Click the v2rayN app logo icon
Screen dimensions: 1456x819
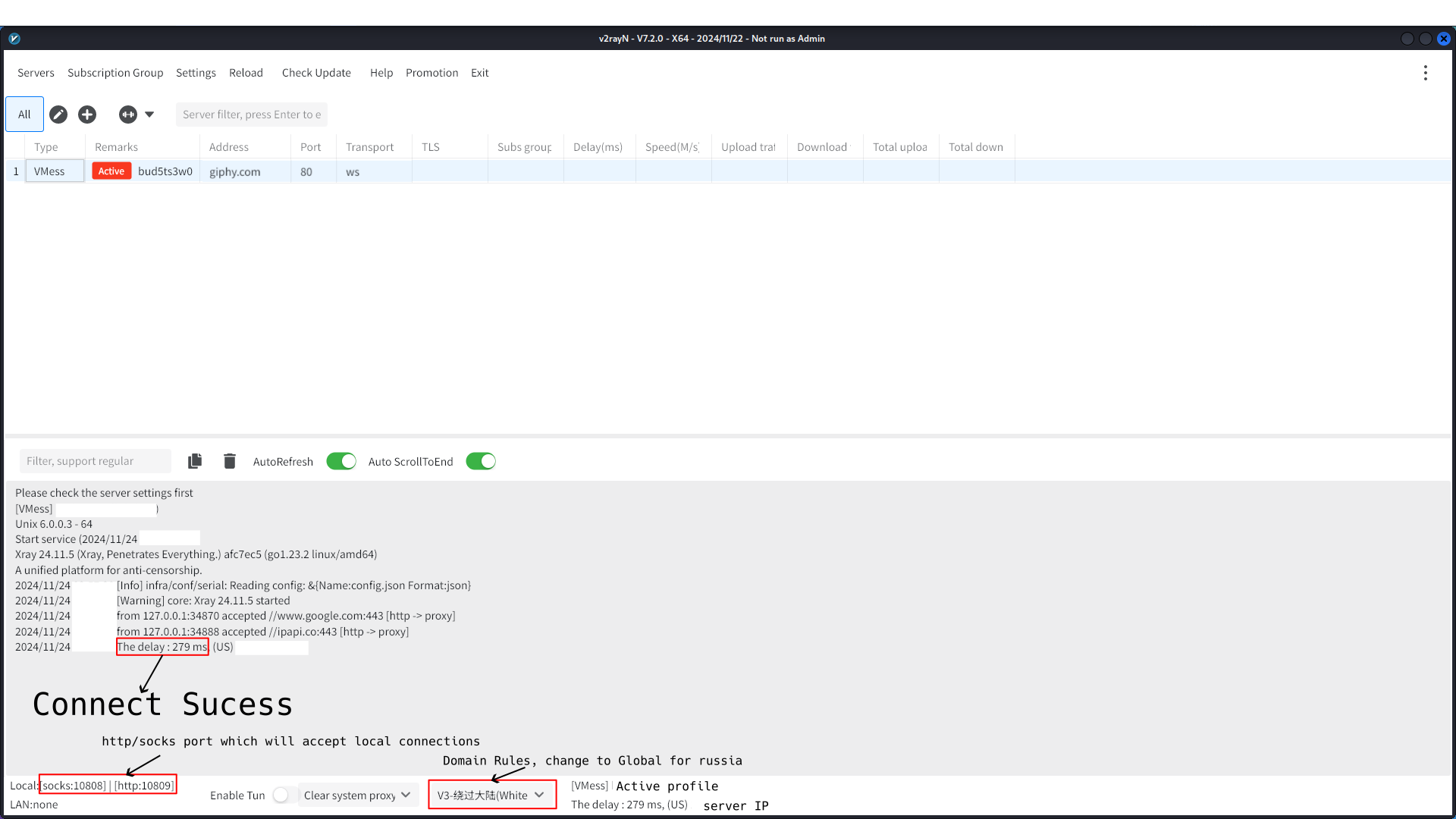click(x=14, y=39)
